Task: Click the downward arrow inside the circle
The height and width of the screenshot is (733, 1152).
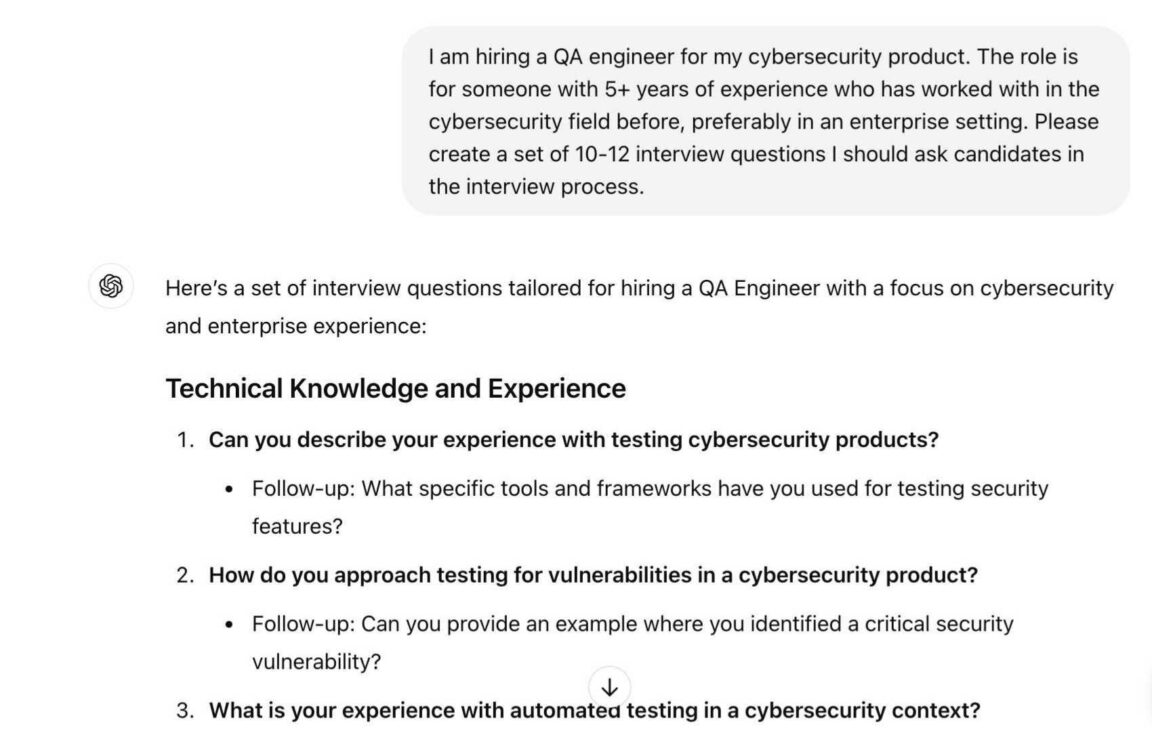Action: (x=610, y=687)
